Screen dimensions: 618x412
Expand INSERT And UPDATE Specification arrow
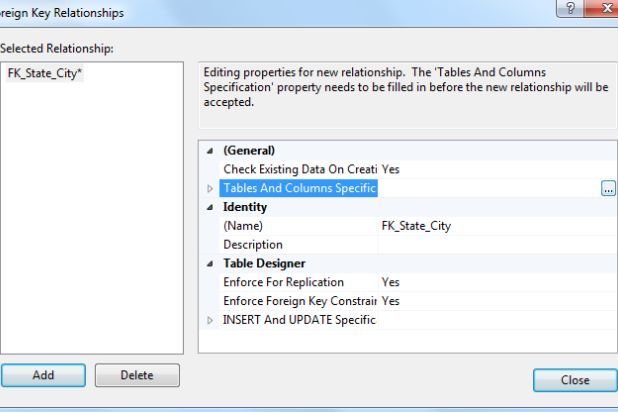tap(210, 320)
